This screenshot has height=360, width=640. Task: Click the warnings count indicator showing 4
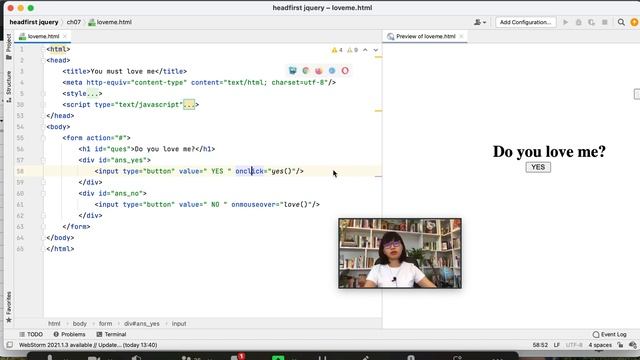click(x=337, y=50)
